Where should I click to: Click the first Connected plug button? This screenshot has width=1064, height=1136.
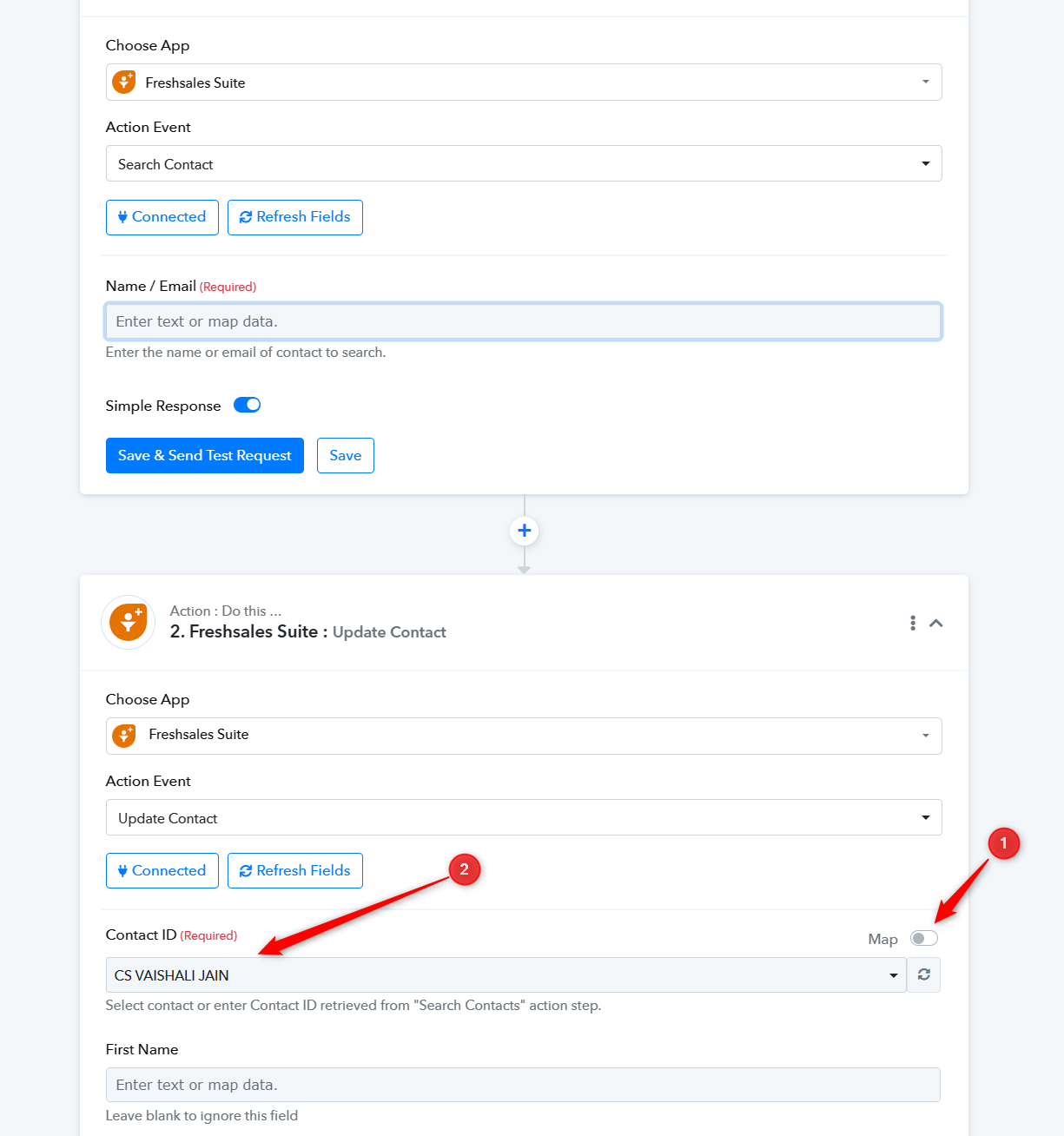pyautogui.click(x=162, y=217)
